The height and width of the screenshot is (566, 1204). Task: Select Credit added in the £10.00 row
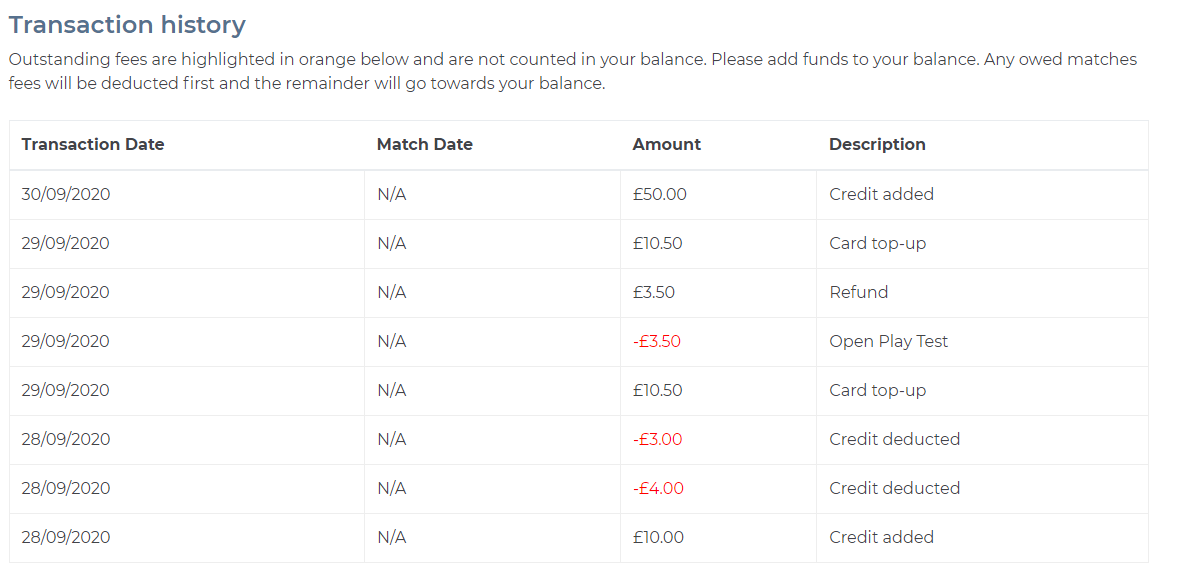click(x=881, y=537)
